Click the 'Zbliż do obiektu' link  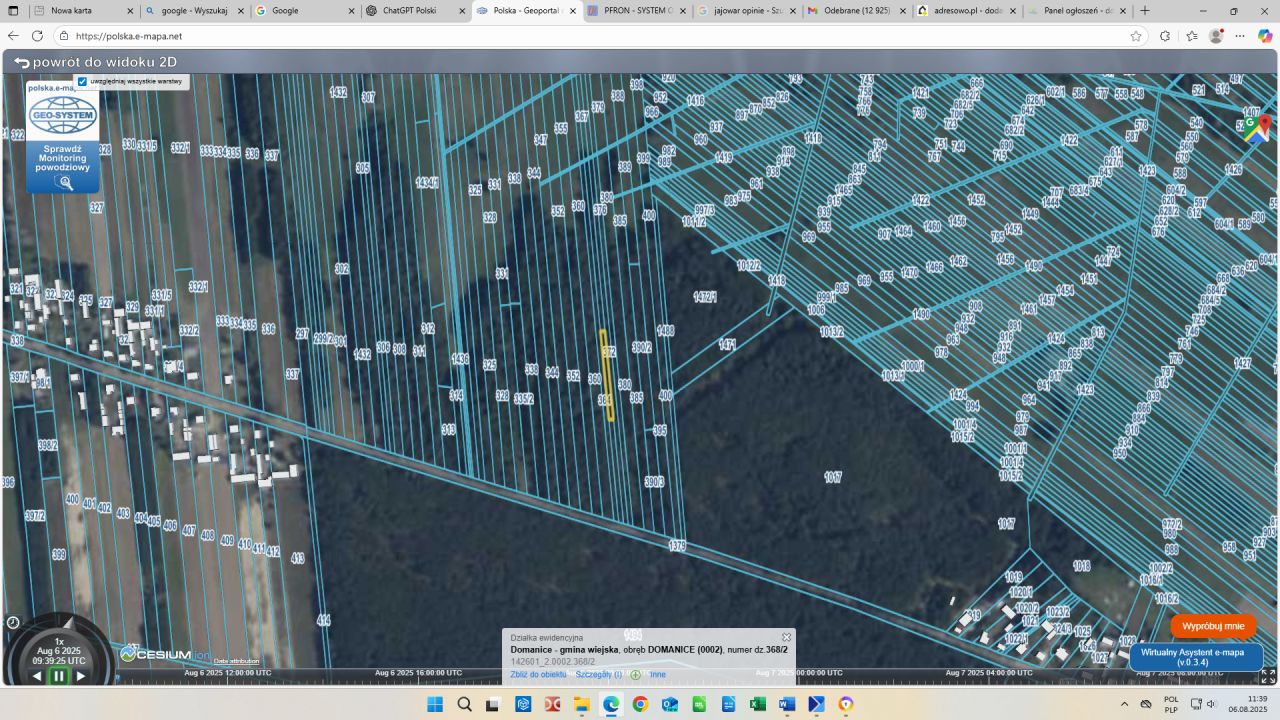pyautogui.click(x=538, y=675)
